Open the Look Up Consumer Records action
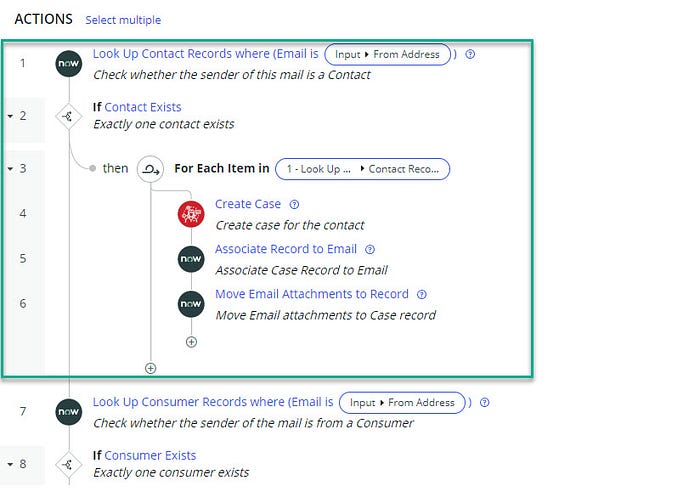 (x=213, y=402)
